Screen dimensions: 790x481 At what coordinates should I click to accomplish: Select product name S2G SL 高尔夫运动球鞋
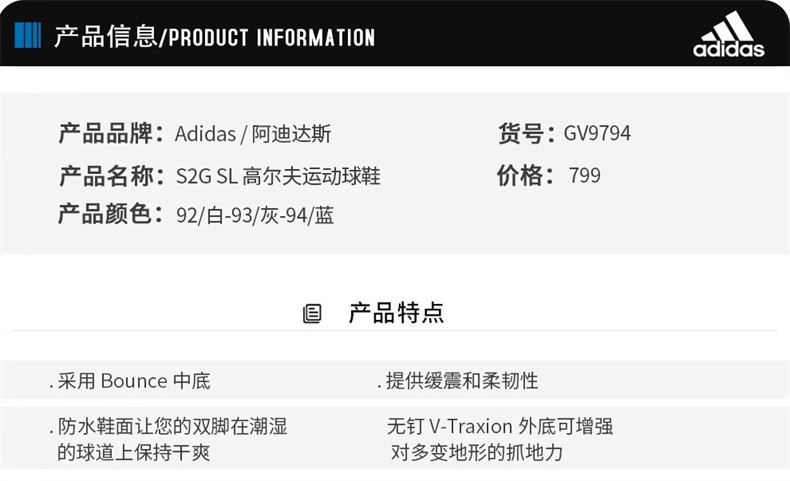point(278,177)
